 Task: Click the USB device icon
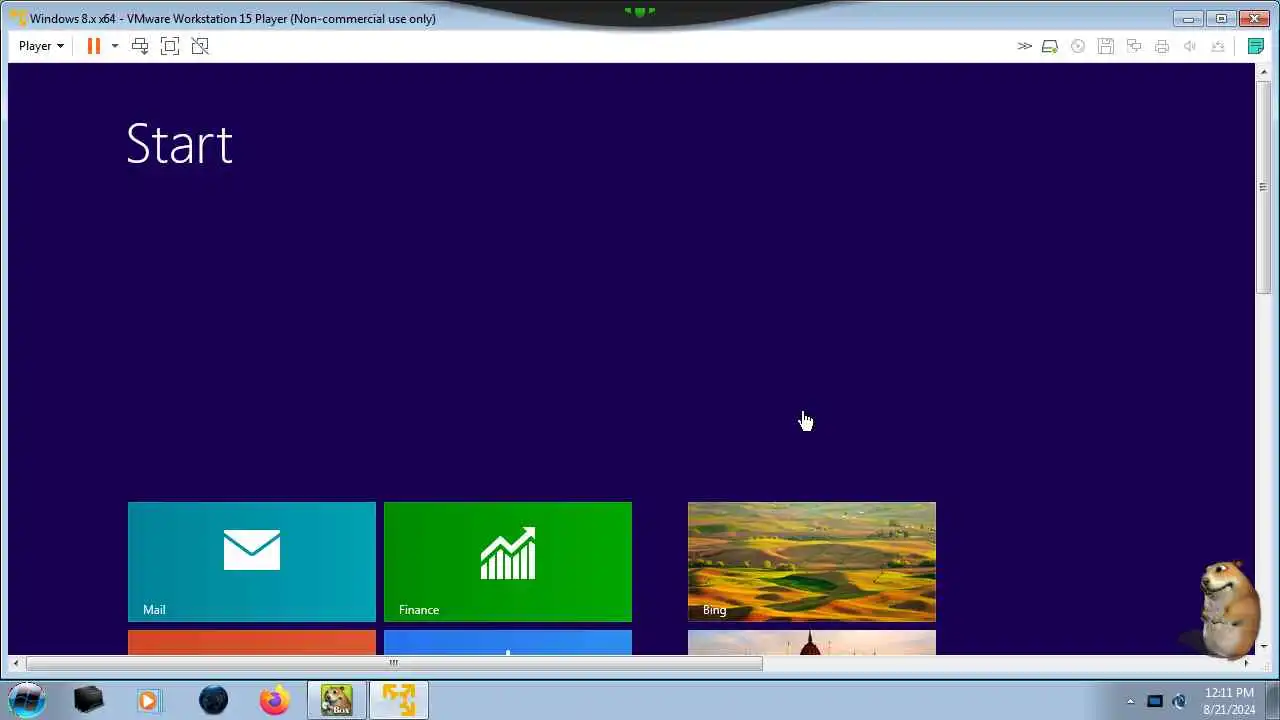[1218, 46]
